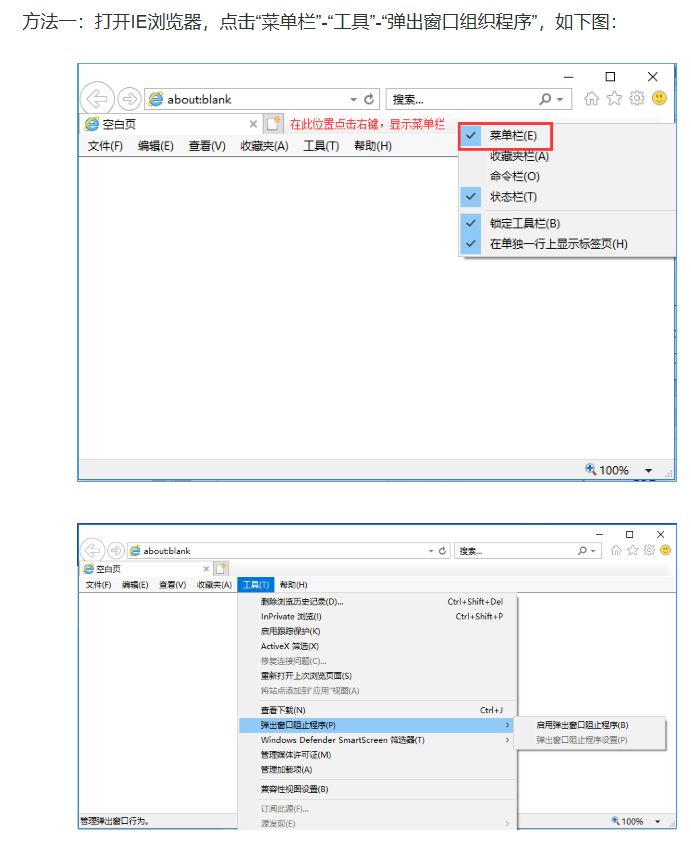Click smiley feedback icon in upper IE window
691x856 pixels.
[659, 98]
